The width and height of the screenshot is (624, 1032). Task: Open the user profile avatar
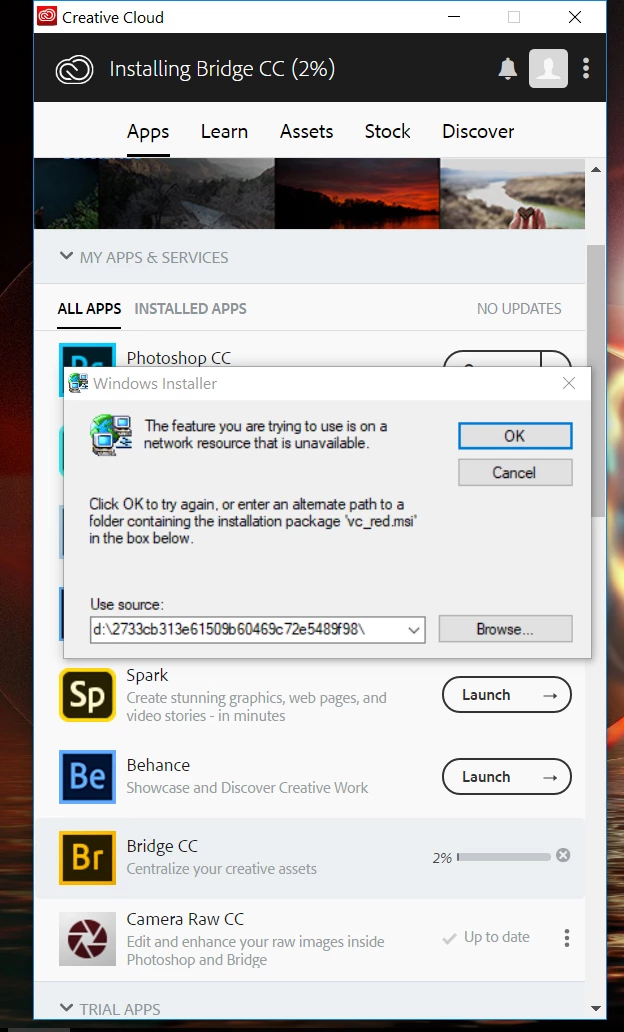click(548, 68)
